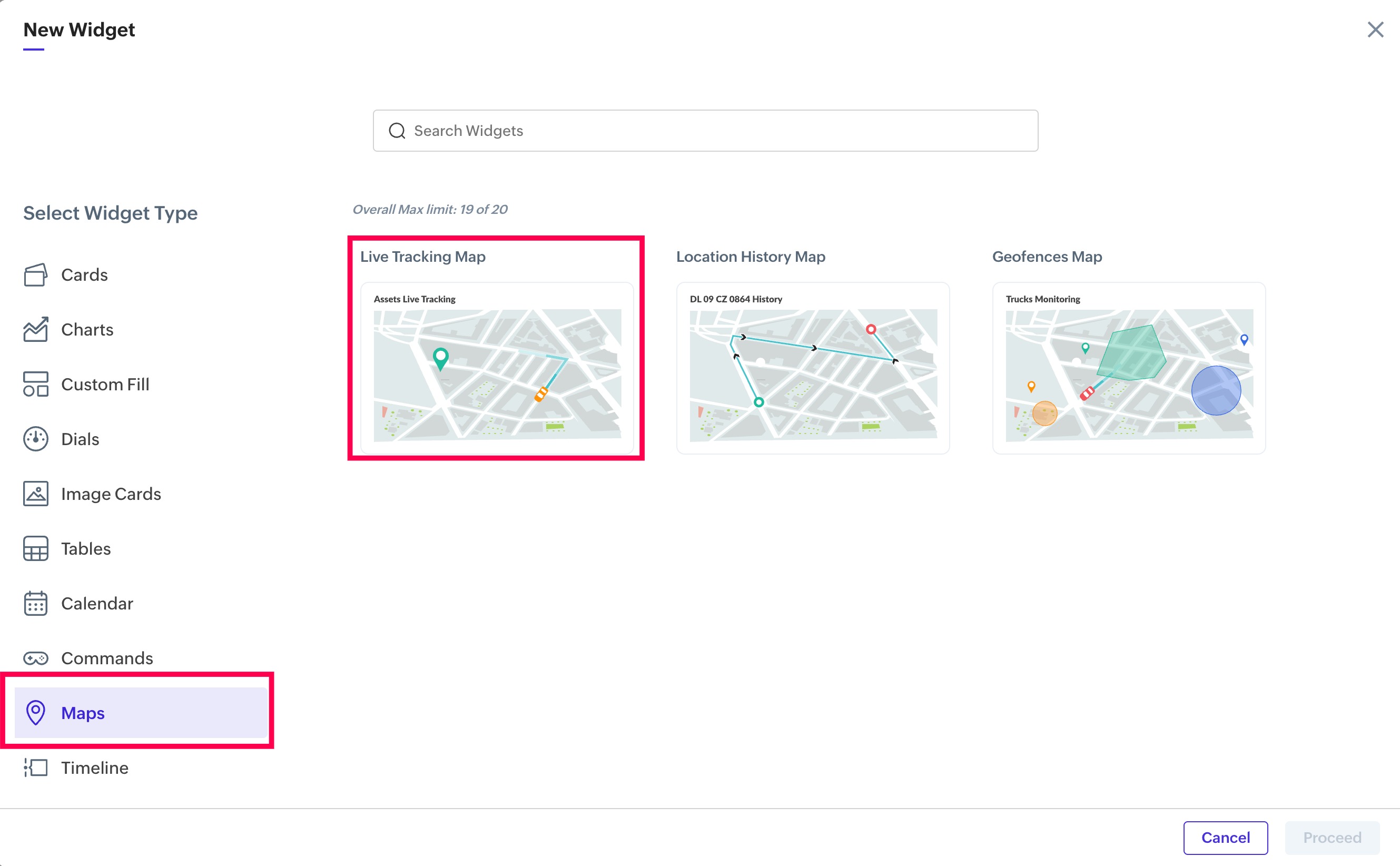
Task: Pick the Geofences Map widget preview
Action: click(x=1129, y=368)
